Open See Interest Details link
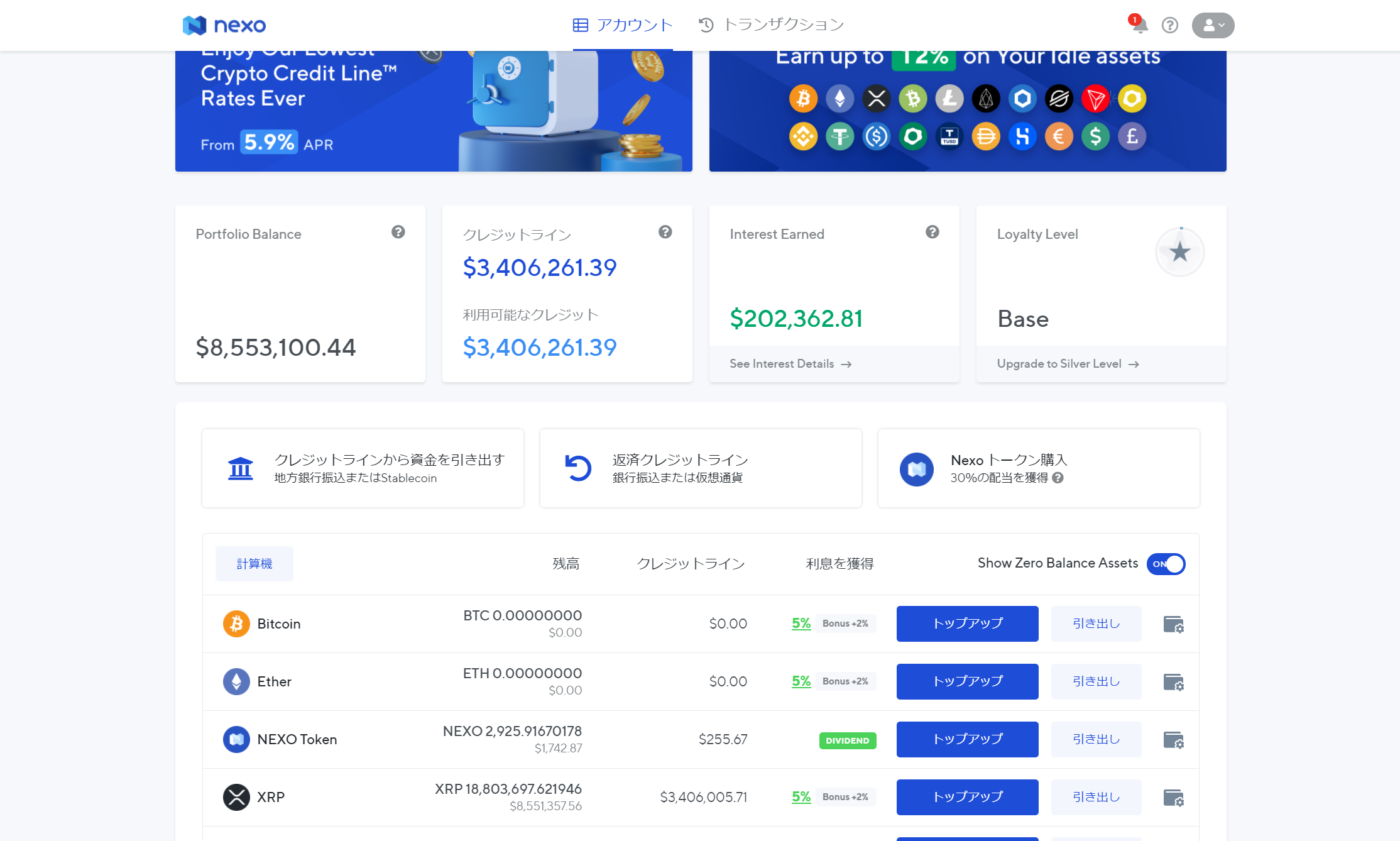The width and height of the screenshot is (1400, 841). pos(790,364)
